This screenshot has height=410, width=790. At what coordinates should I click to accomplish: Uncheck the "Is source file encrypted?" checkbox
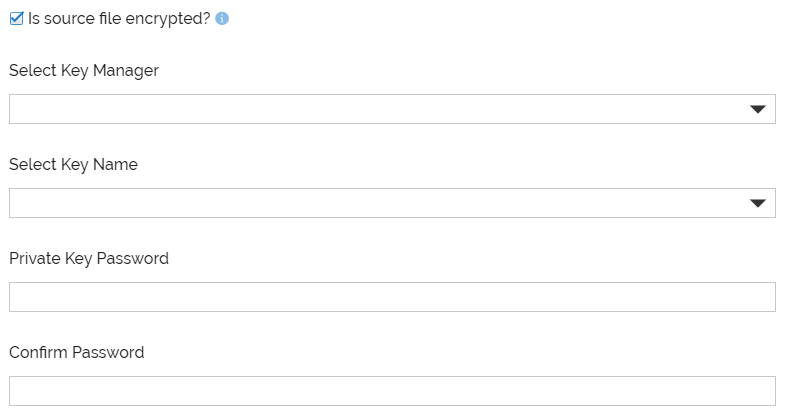[16, 18]
